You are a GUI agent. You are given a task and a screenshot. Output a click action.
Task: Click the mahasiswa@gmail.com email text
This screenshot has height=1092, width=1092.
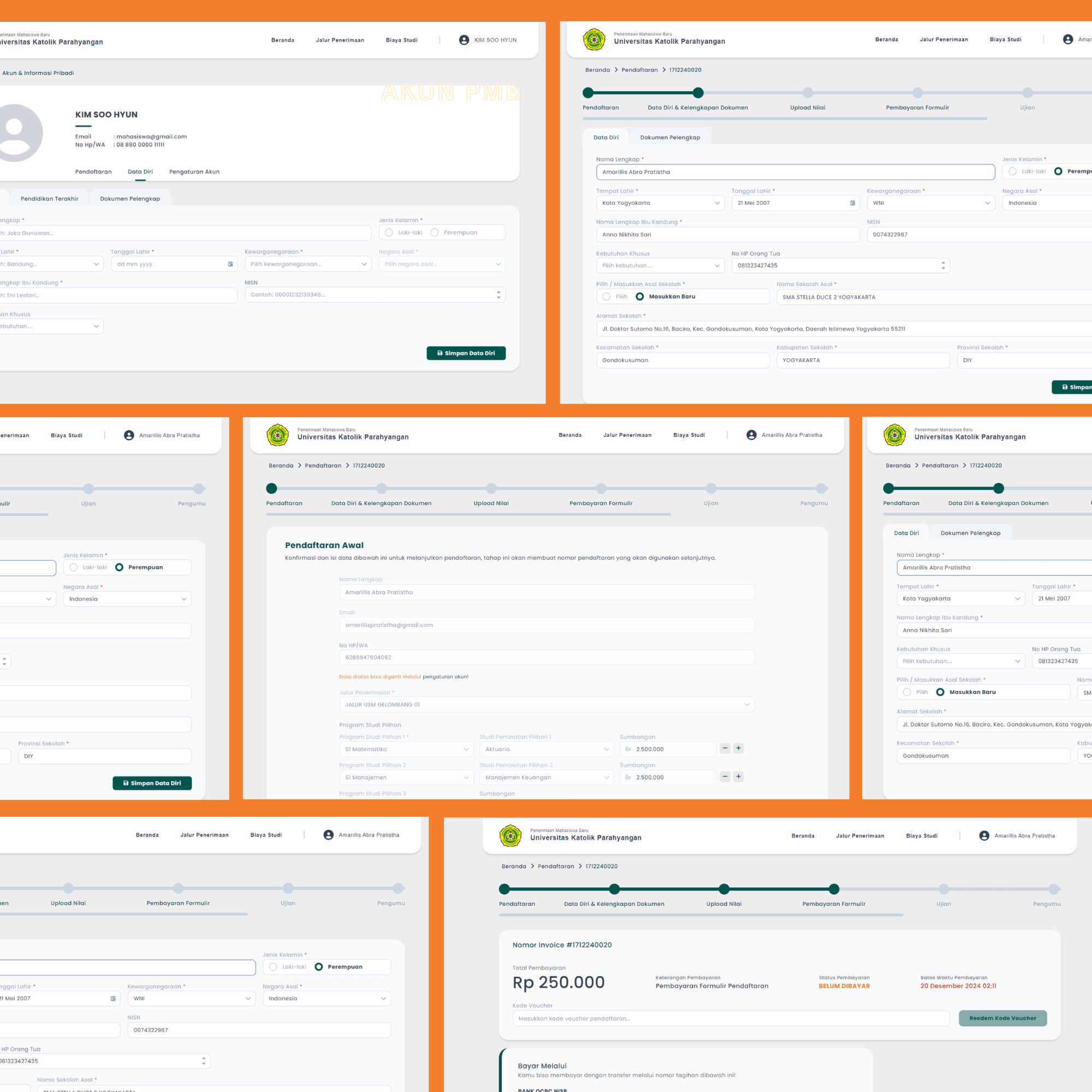click(x=151, y=137)
